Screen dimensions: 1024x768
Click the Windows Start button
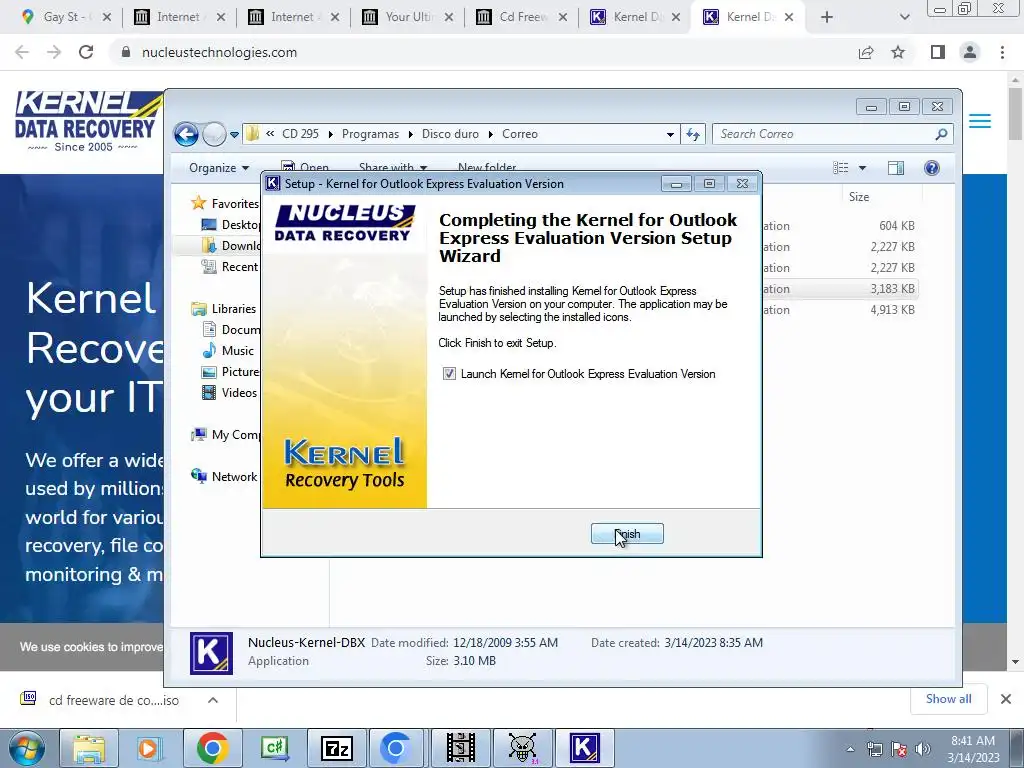point(27,748)
